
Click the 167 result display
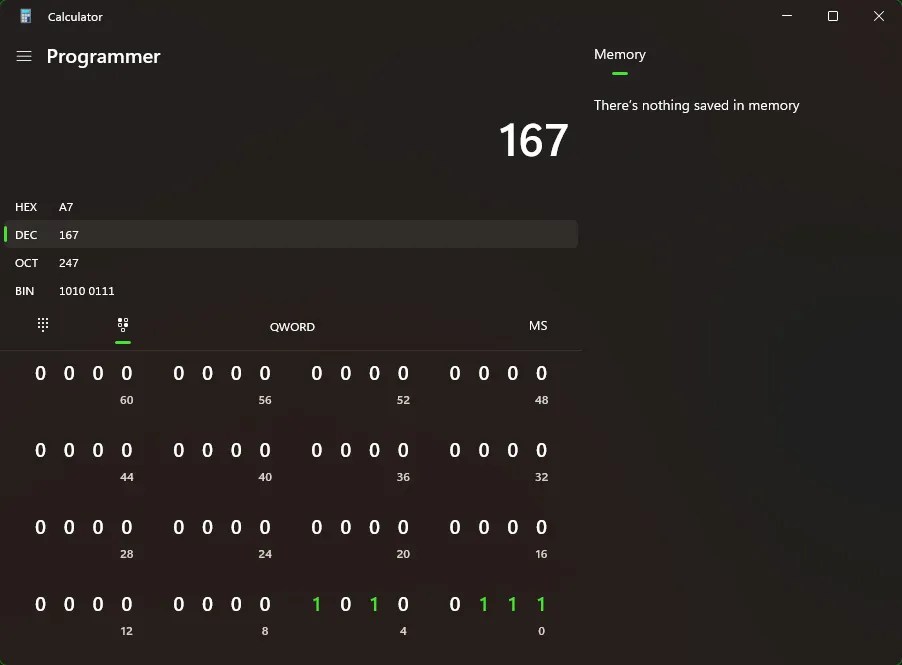click(x=533, y=141)
